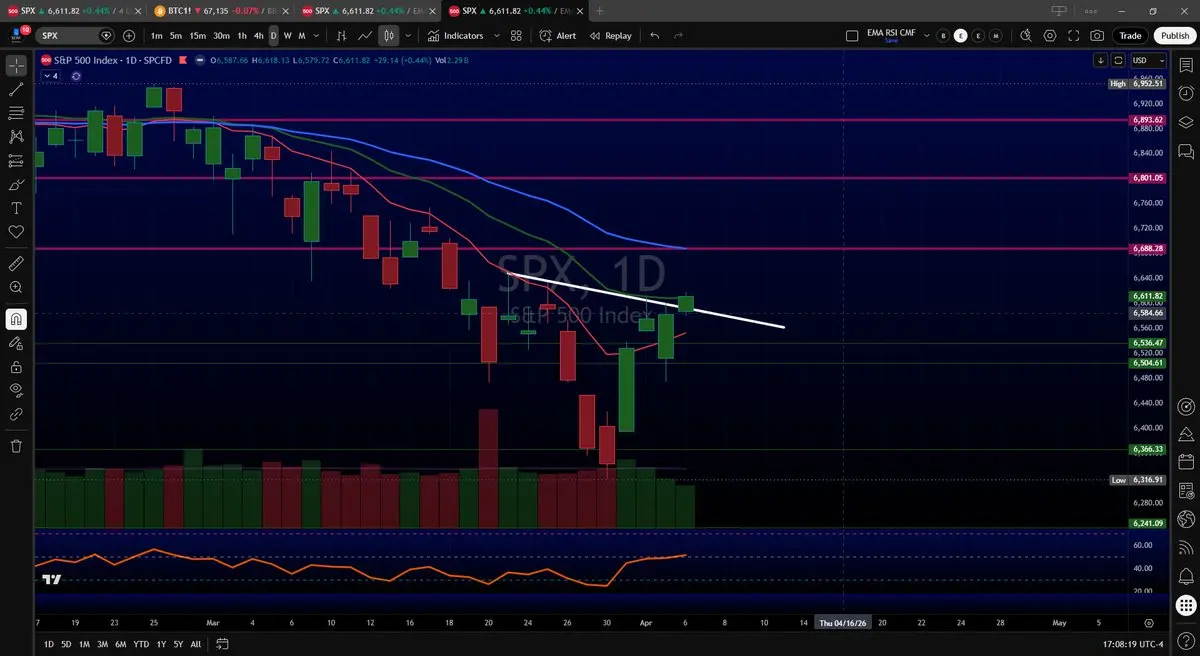This screenshot has width=1200, height=656.
Task: Add symbol with plus circle button
Action: (x=129, y=36)
